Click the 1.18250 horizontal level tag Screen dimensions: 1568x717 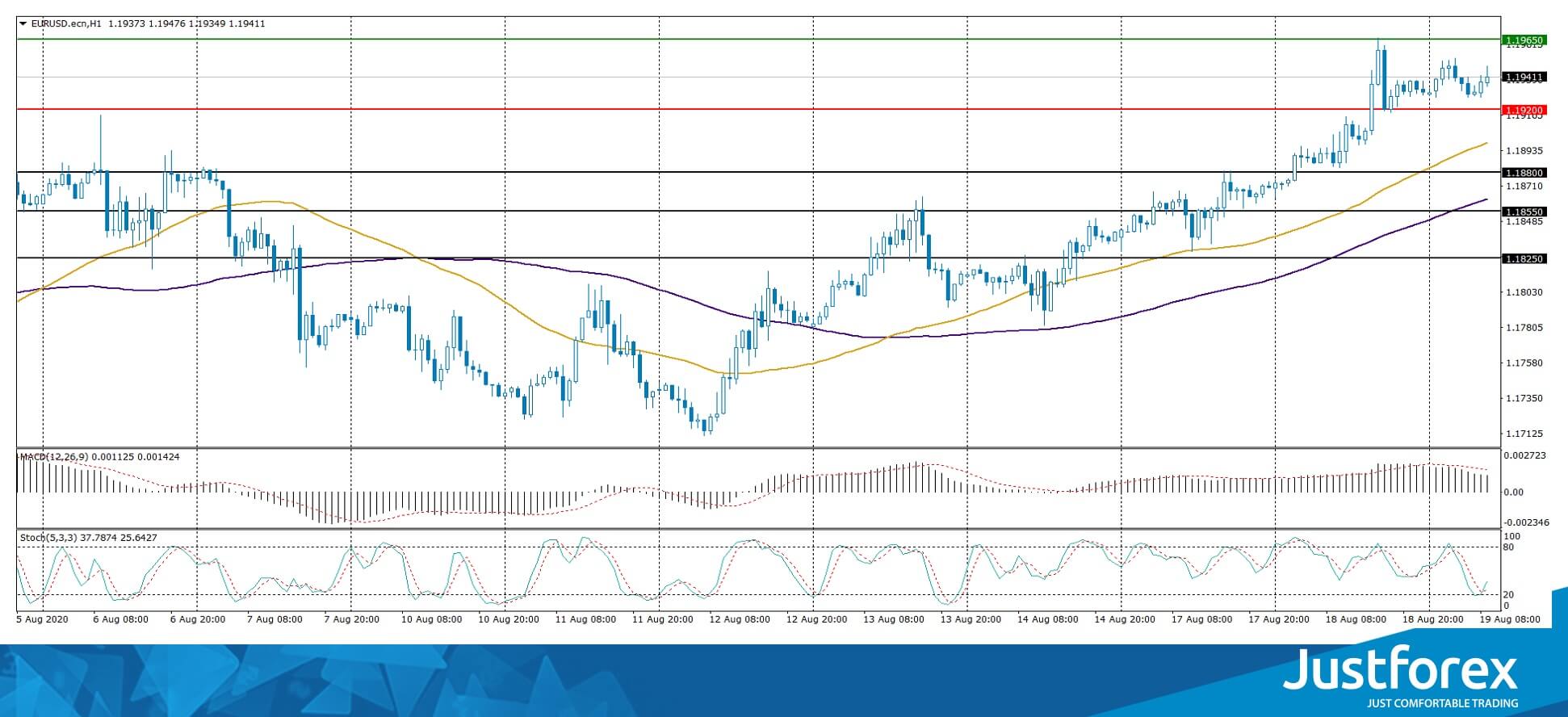click(1524, 258)
